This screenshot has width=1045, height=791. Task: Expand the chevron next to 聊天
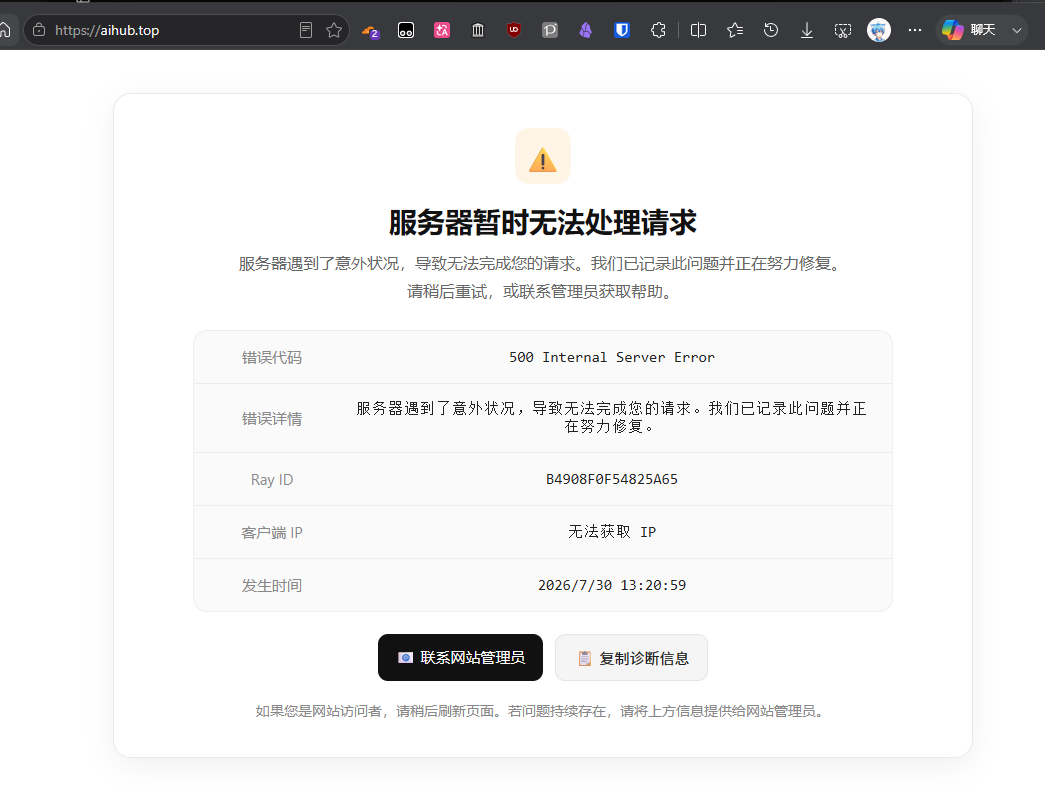coord(1017,30)
